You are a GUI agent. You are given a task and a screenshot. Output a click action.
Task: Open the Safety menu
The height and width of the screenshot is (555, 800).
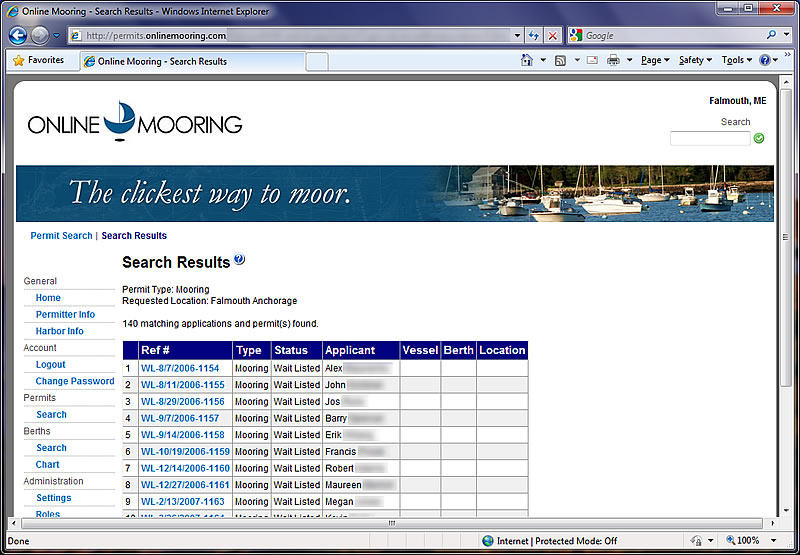tap(694, 61)
